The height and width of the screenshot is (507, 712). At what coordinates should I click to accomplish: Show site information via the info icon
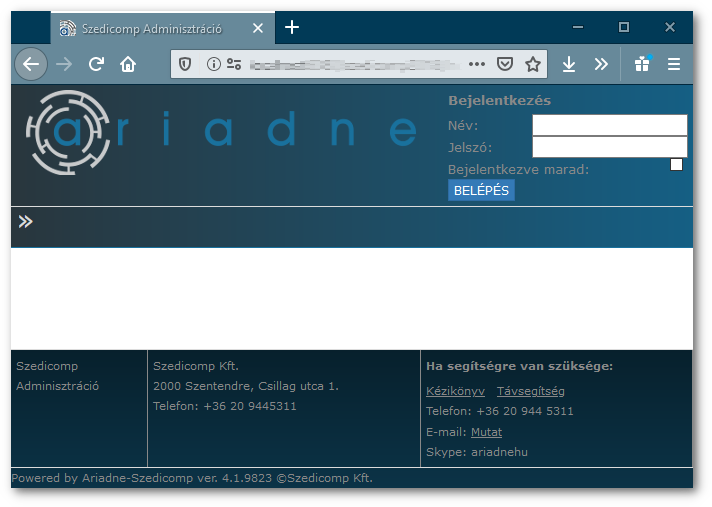(213, 64)
